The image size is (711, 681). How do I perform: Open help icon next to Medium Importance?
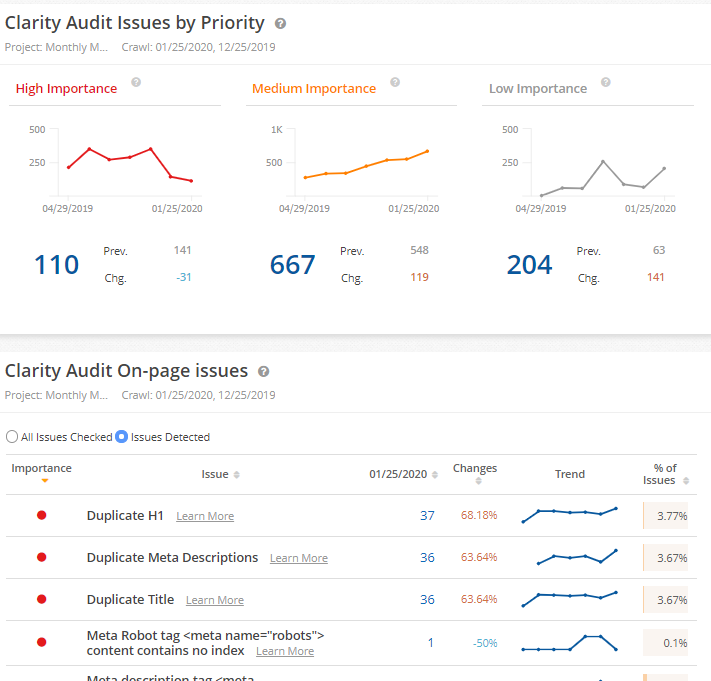click(x=395, y=82)
